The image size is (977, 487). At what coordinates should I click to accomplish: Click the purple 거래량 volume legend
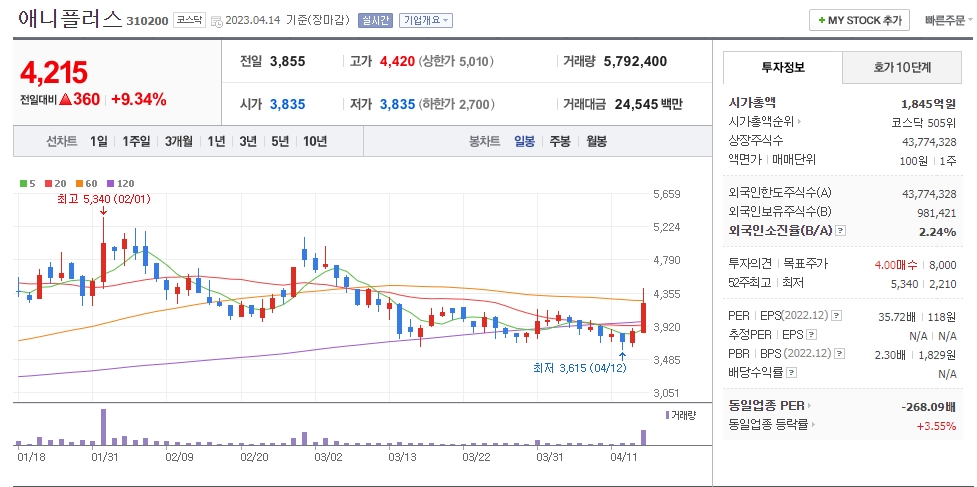point(680,415)
